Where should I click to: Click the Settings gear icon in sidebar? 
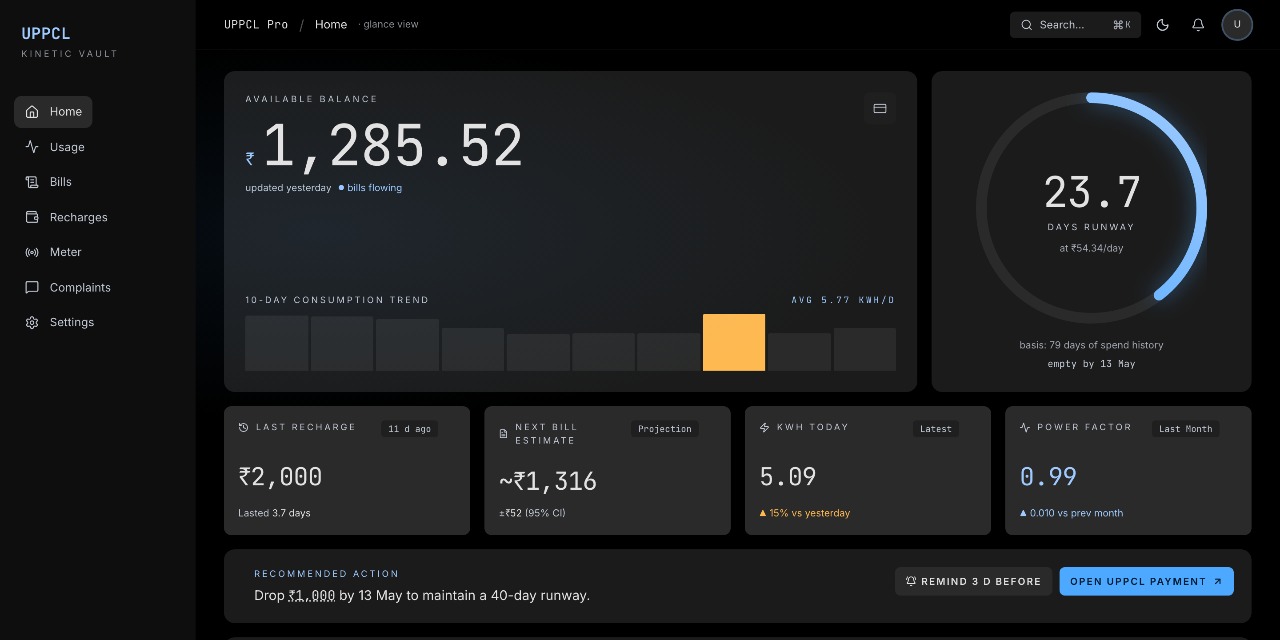(32, 322)
